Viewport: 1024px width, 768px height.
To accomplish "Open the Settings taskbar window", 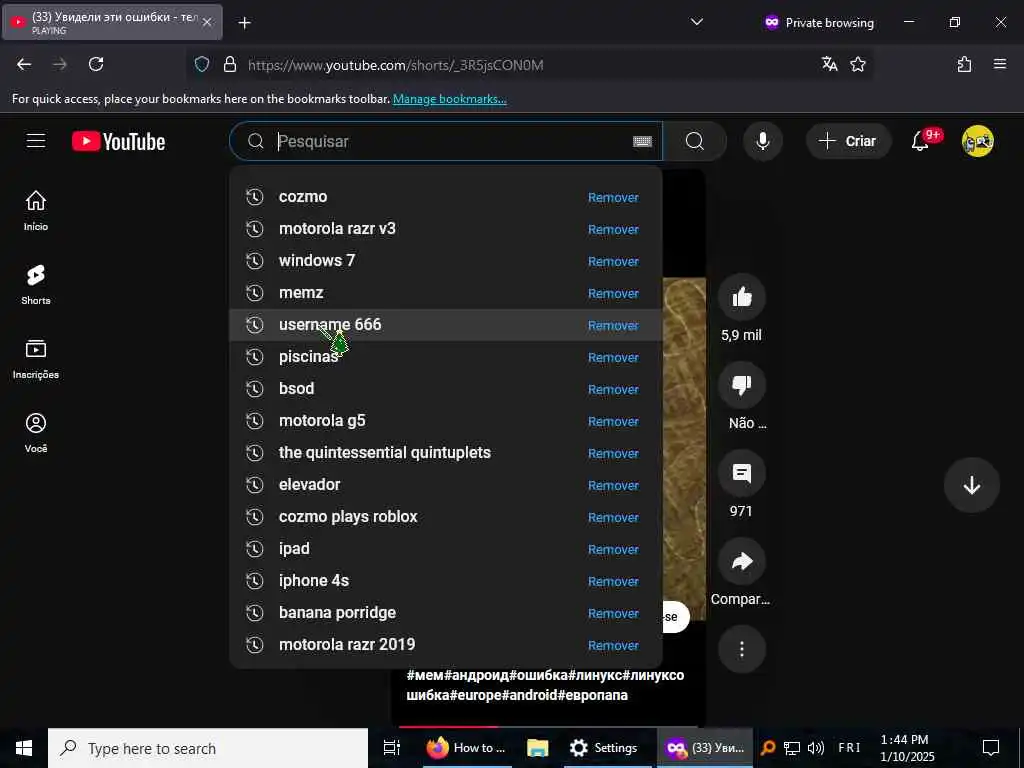I will click(x=606, y=748).
